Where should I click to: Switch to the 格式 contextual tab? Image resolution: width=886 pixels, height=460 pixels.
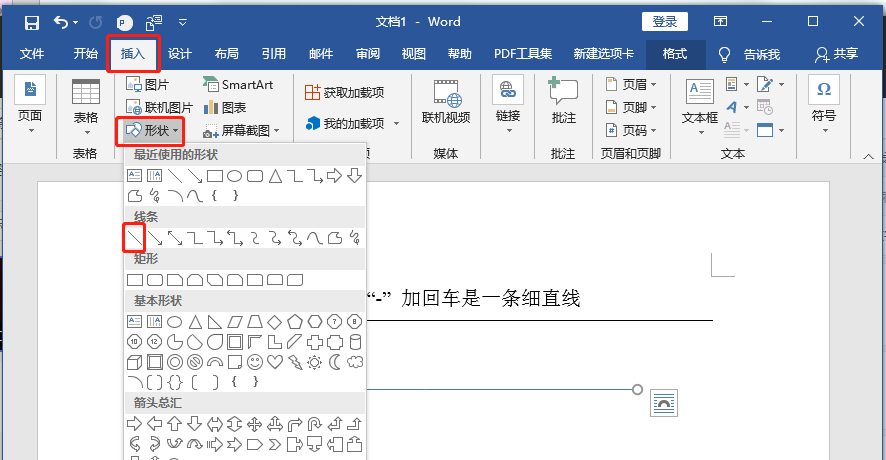(675, 54)
